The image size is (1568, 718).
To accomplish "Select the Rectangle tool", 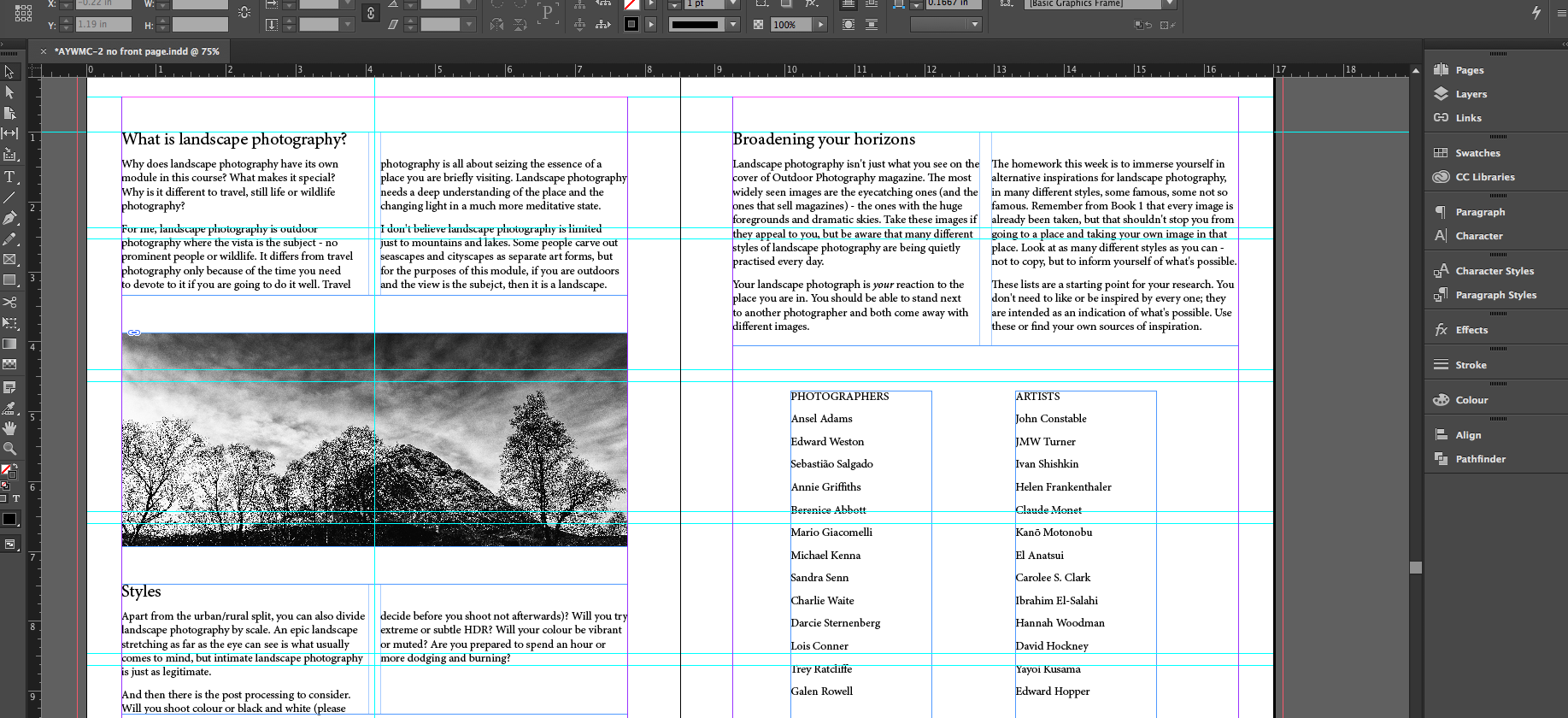I will [x=9, y=280].
